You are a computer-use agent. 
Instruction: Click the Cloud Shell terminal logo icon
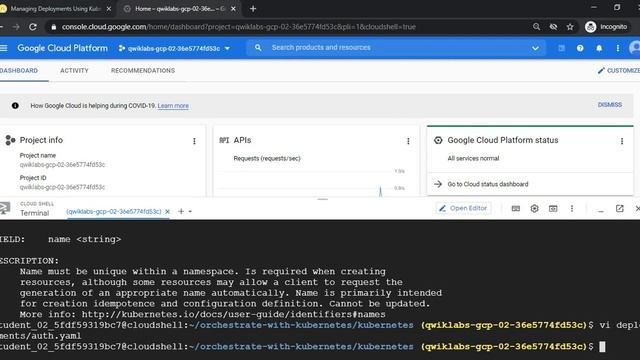[x=5, y=208]
